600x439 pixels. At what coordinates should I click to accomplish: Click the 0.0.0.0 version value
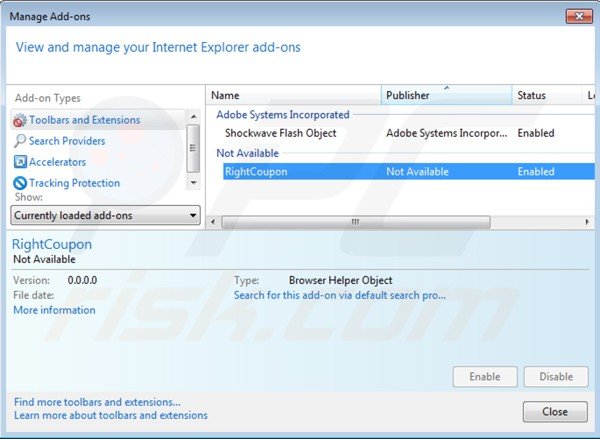pyautogui.click(x=82, y=280)
